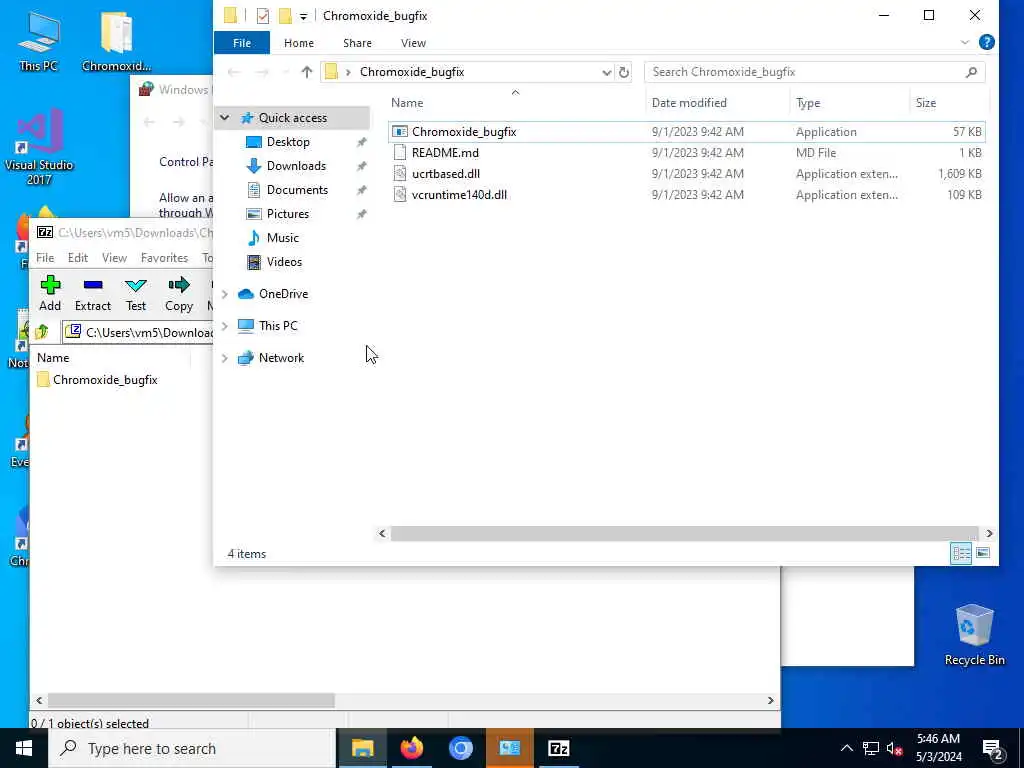Open Chromoxid... folder on desktop
1024x768 pixels.
click(x=116, y=41)
